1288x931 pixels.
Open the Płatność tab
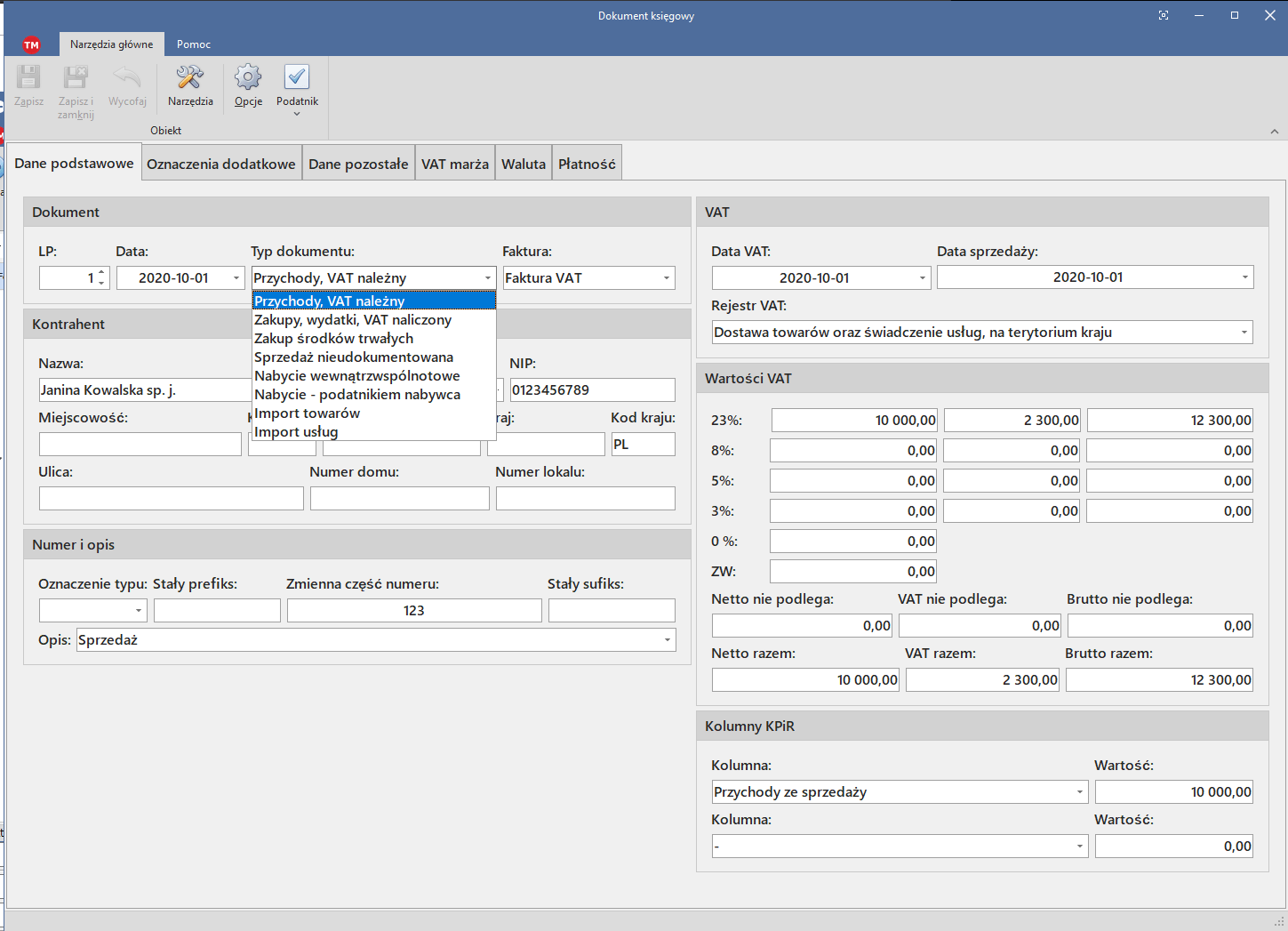(x=587, y=164)
